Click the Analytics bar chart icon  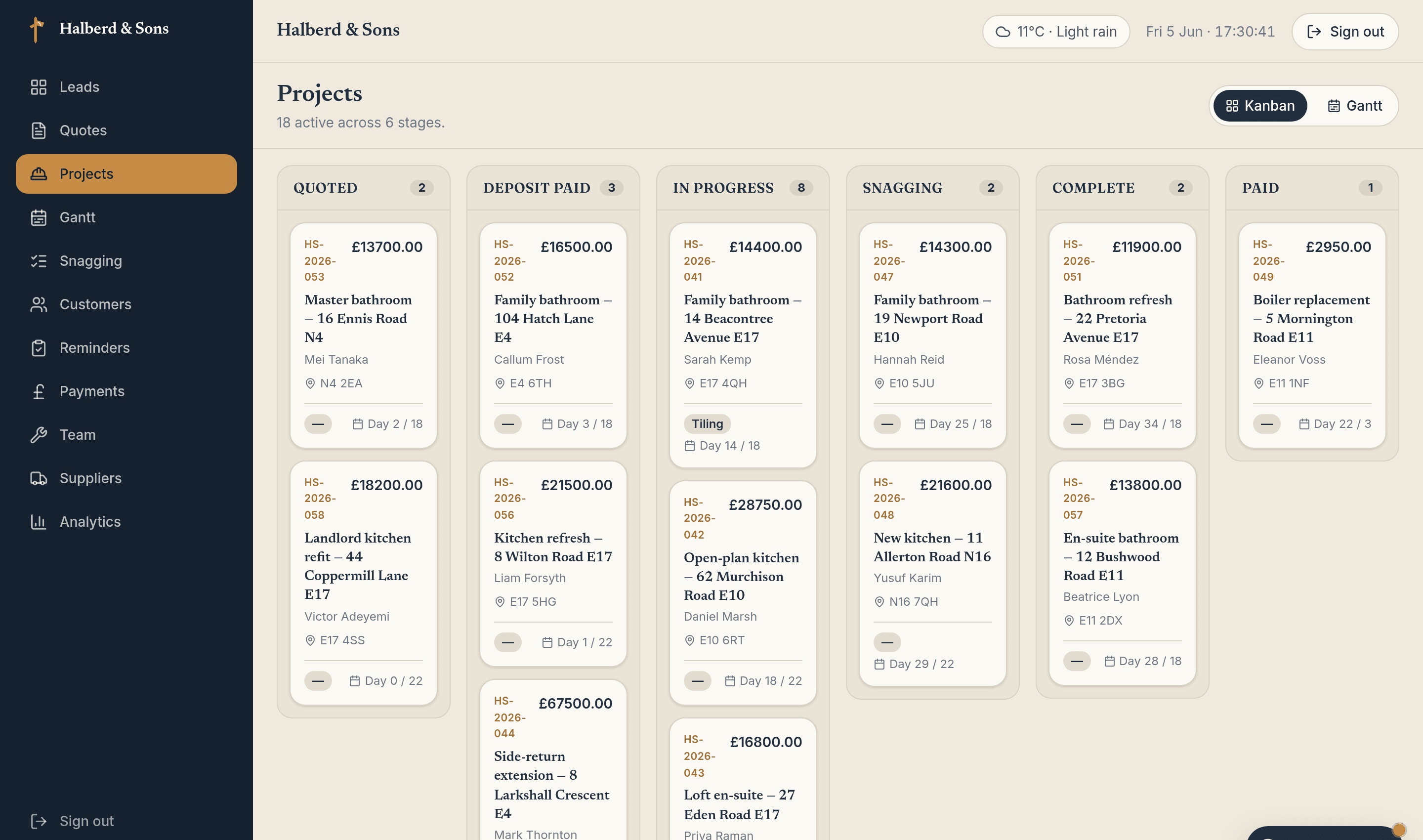[x=39, y=522]
